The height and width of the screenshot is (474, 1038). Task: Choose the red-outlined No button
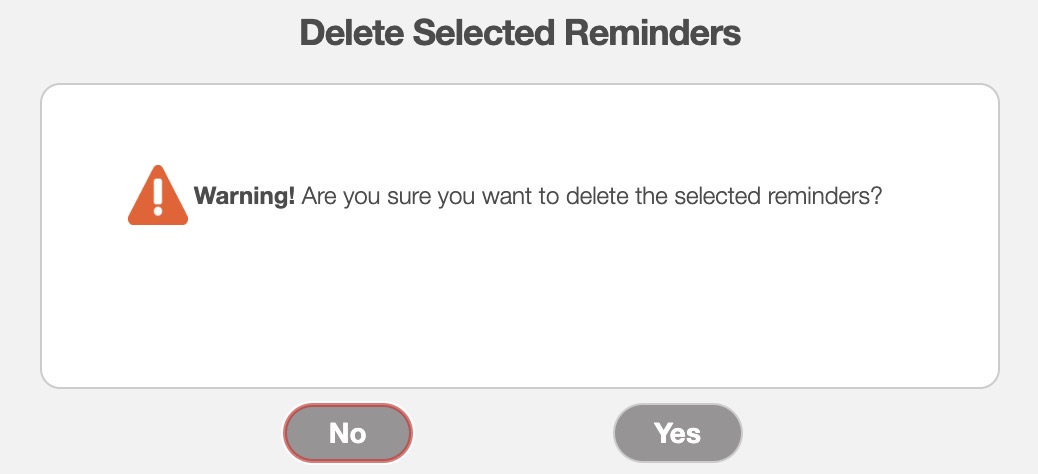pyautogui.click(x=348, y=433)
